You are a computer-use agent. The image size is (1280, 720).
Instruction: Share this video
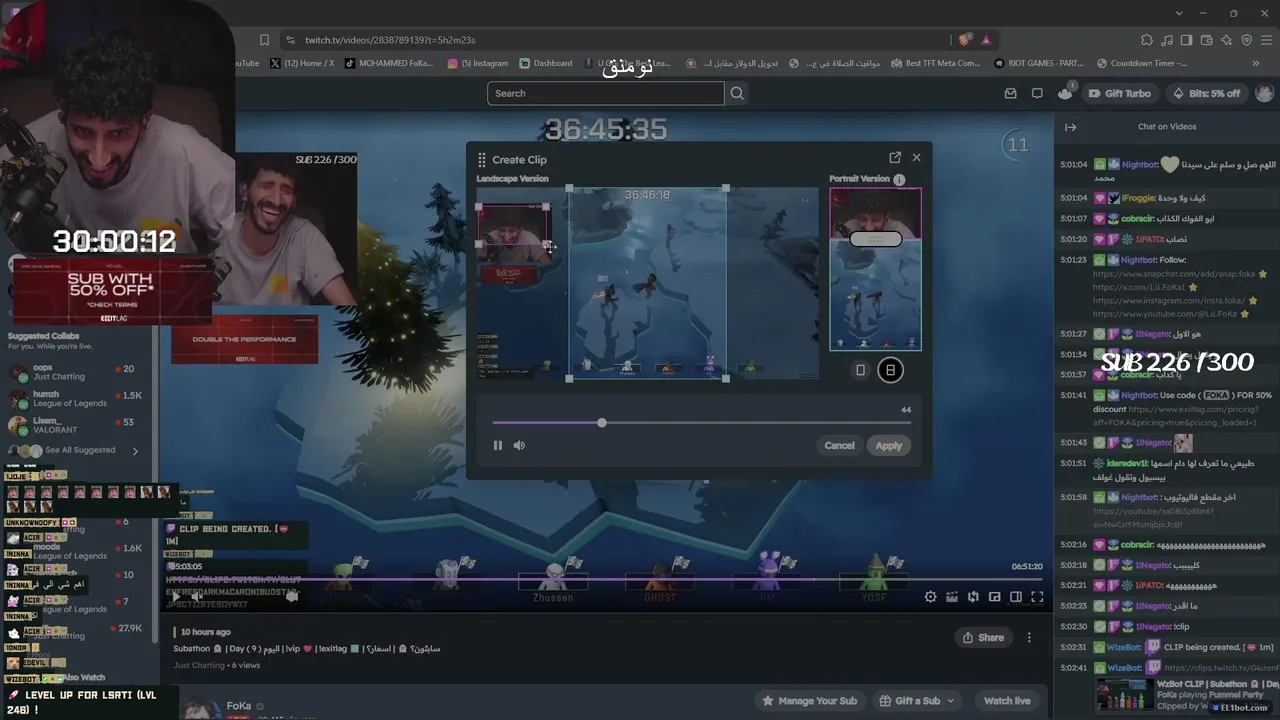[x=983, y=638]
